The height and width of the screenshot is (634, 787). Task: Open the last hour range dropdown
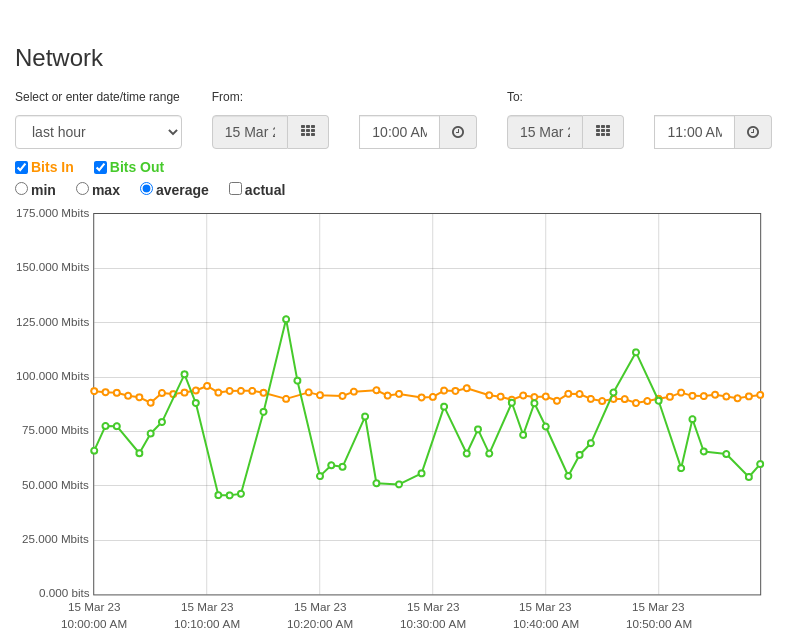pyautogui.click(x=98, y=132)
